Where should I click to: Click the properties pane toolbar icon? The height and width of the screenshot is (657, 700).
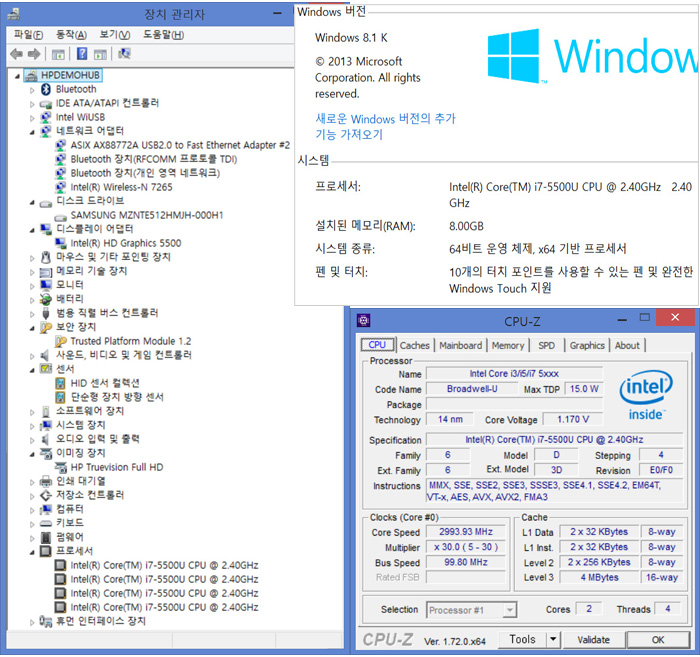tap(100, 54)
